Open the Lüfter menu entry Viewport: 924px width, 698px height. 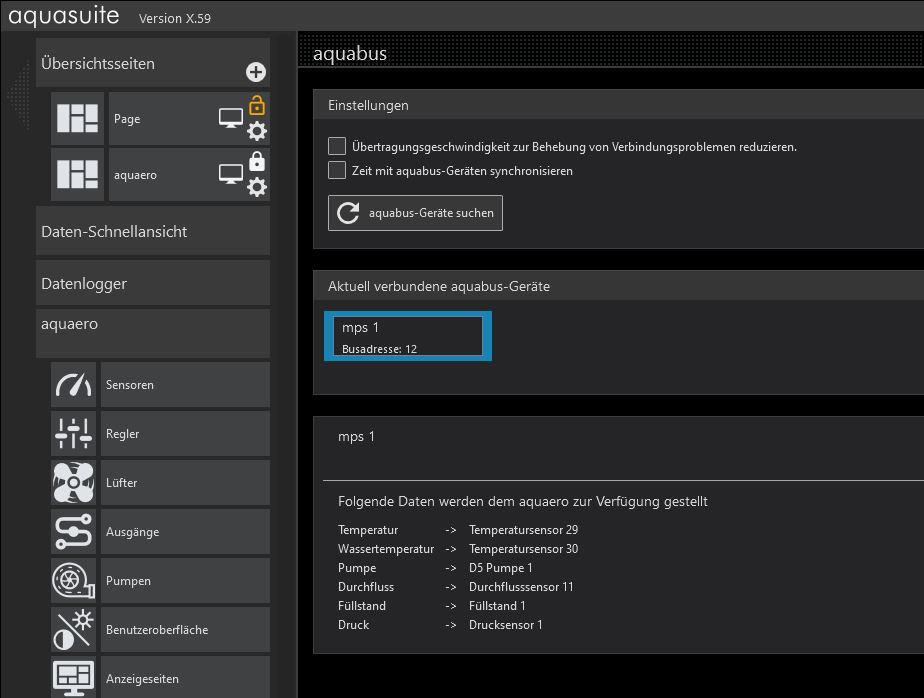[185, 482]
